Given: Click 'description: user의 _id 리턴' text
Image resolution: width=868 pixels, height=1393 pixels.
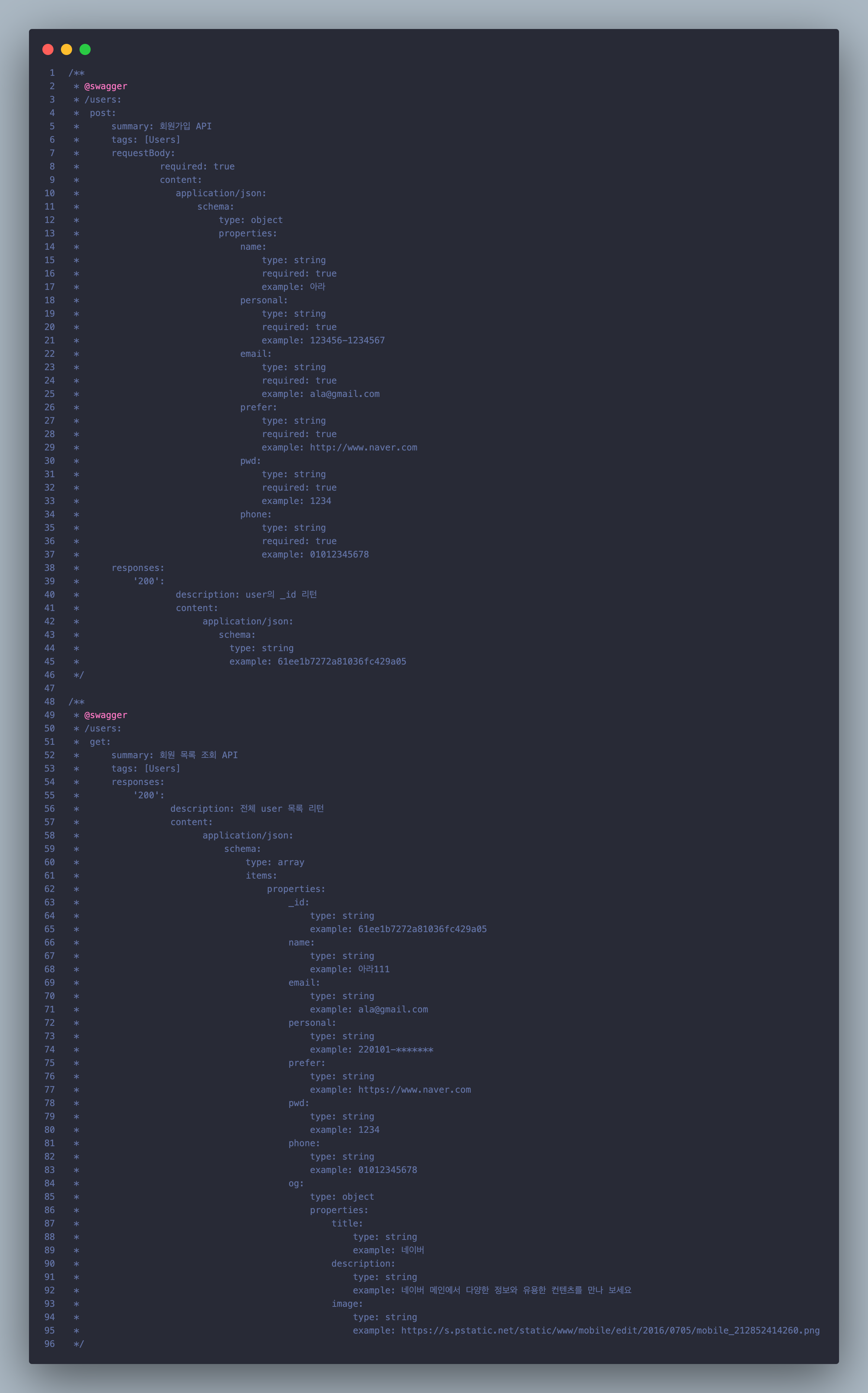Looking at the screenshot, I should pyautogui.click(x=246, y=595).
